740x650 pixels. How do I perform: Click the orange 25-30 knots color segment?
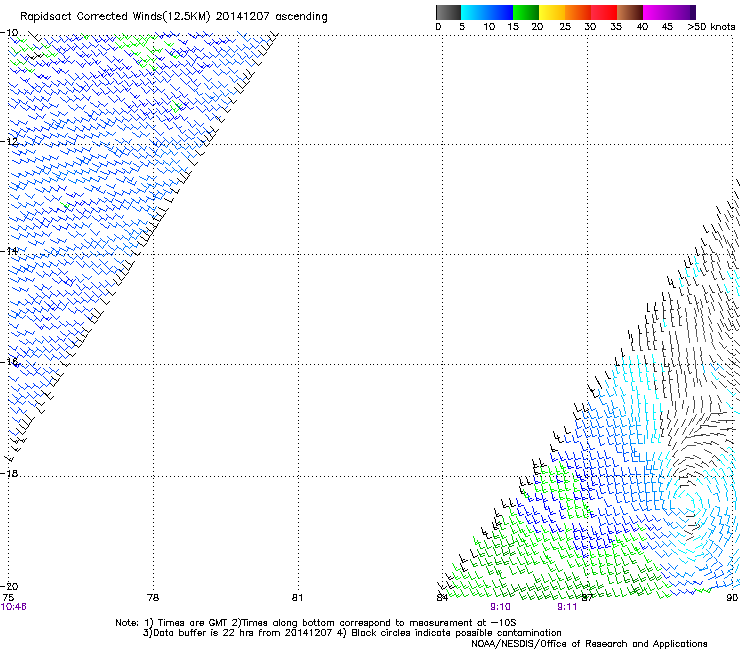(x=578, y=12)
